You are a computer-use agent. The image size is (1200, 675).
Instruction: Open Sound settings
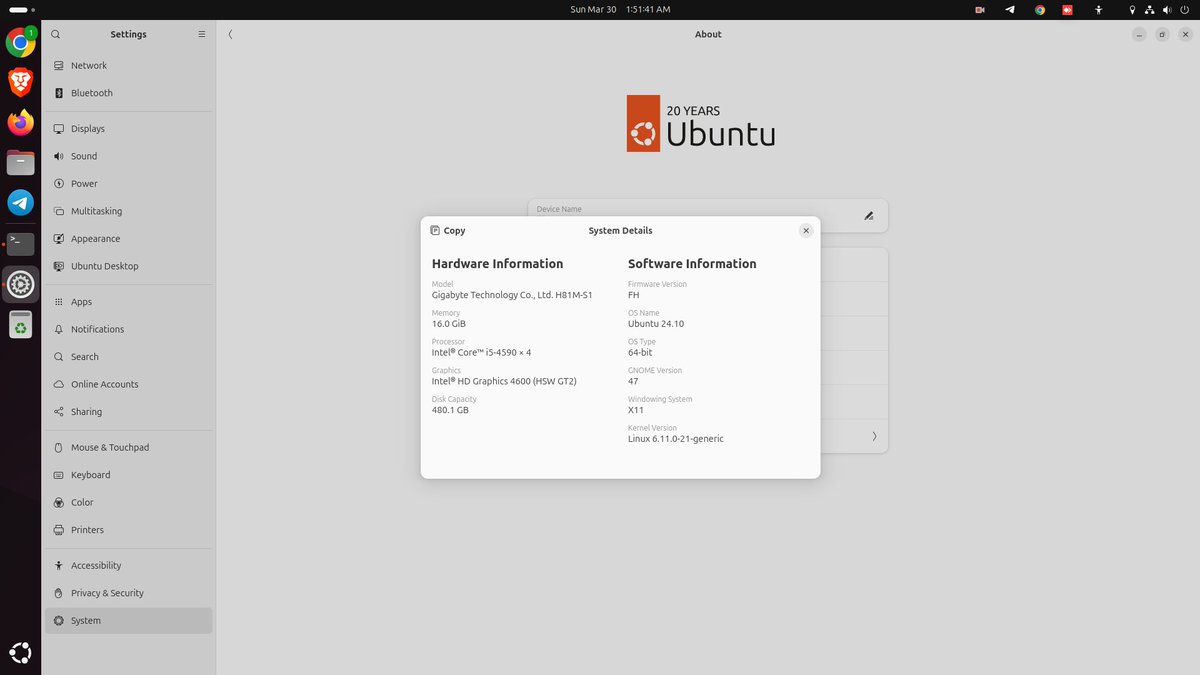click(129, 156)
